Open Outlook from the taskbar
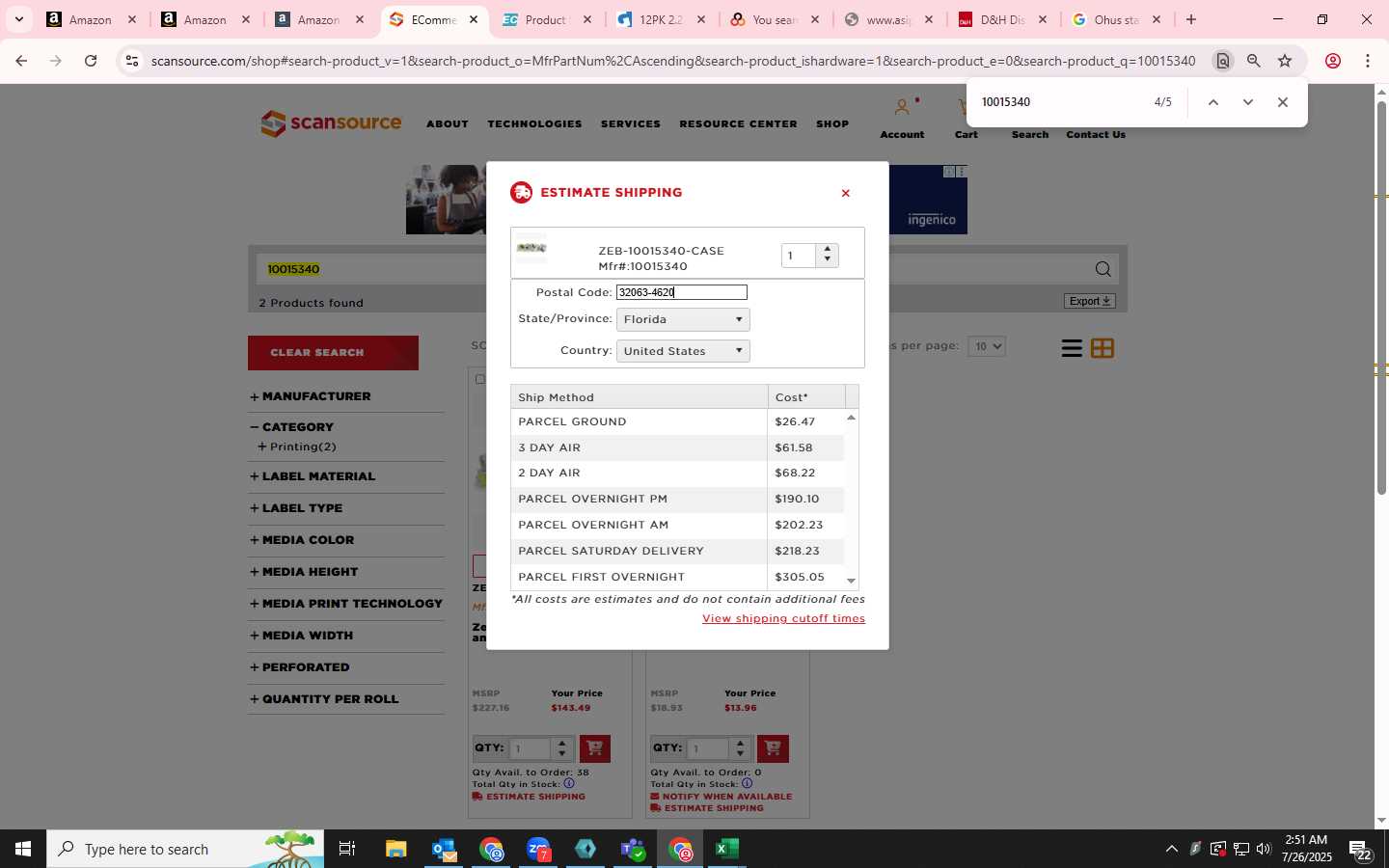The image size is (1389, 868). pyautogui.click(x=444, y=849)
